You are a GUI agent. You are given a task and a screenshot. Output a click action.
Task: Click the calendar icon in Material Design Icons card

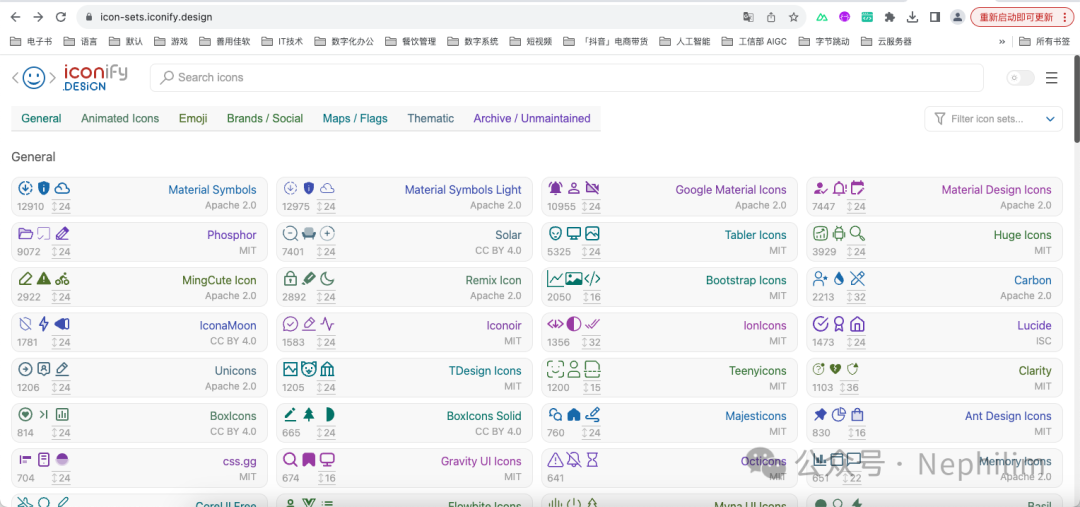(857, 187)
